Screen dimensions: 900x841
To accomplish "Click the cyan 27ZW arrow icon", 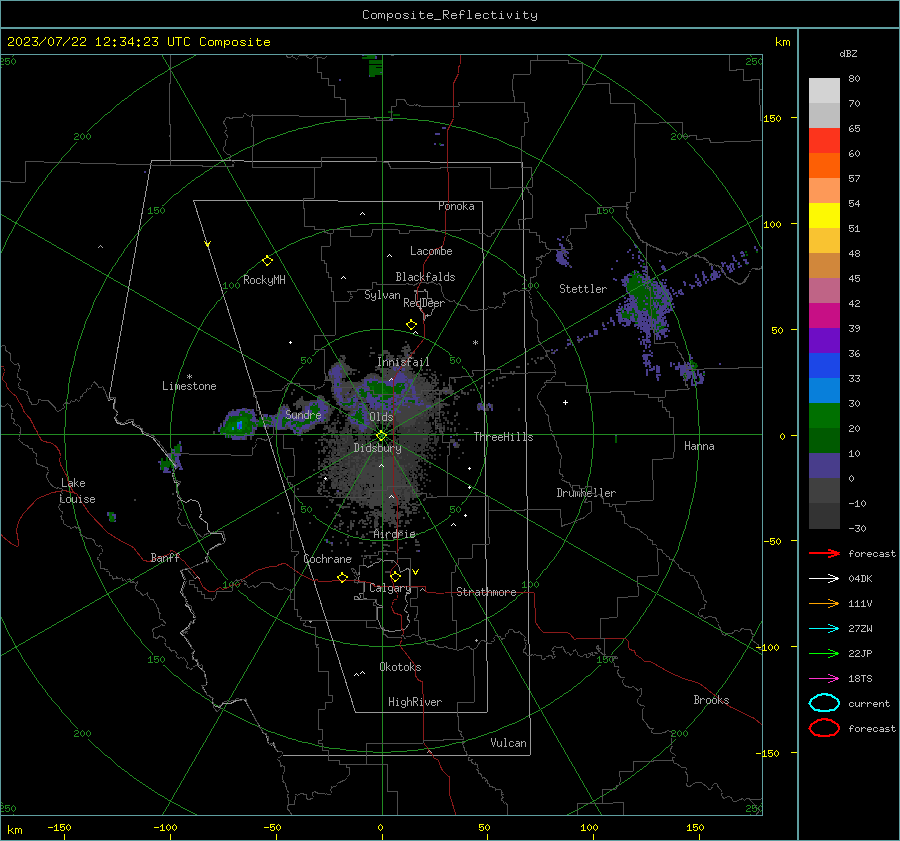I will (824, 629).
